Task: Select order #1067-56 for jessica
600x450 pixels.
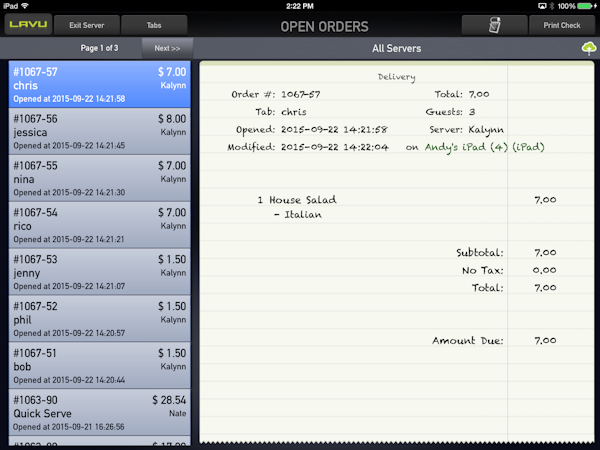Action: [99, 132]
